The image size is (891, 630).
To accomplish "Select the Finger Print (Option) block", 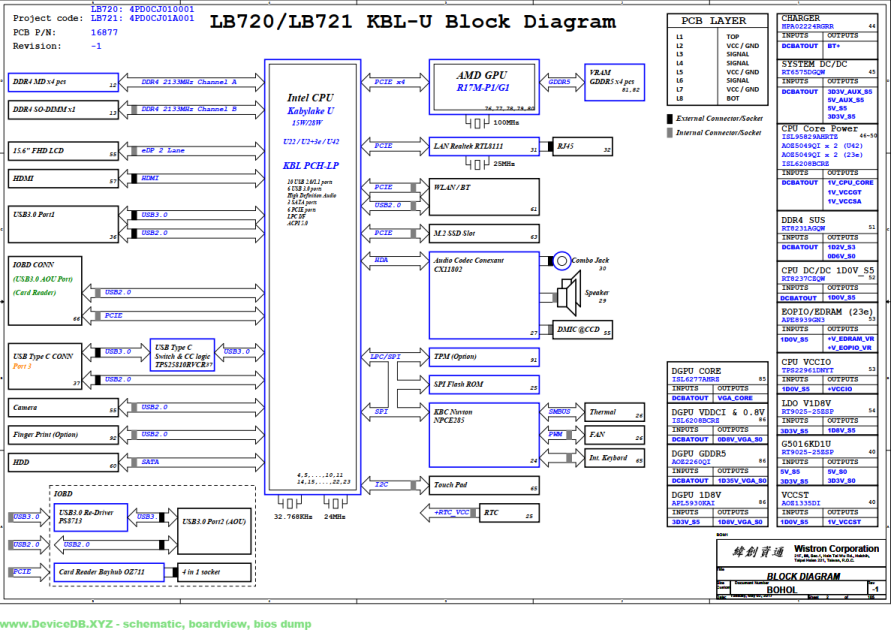I will (x=63, y=435).
